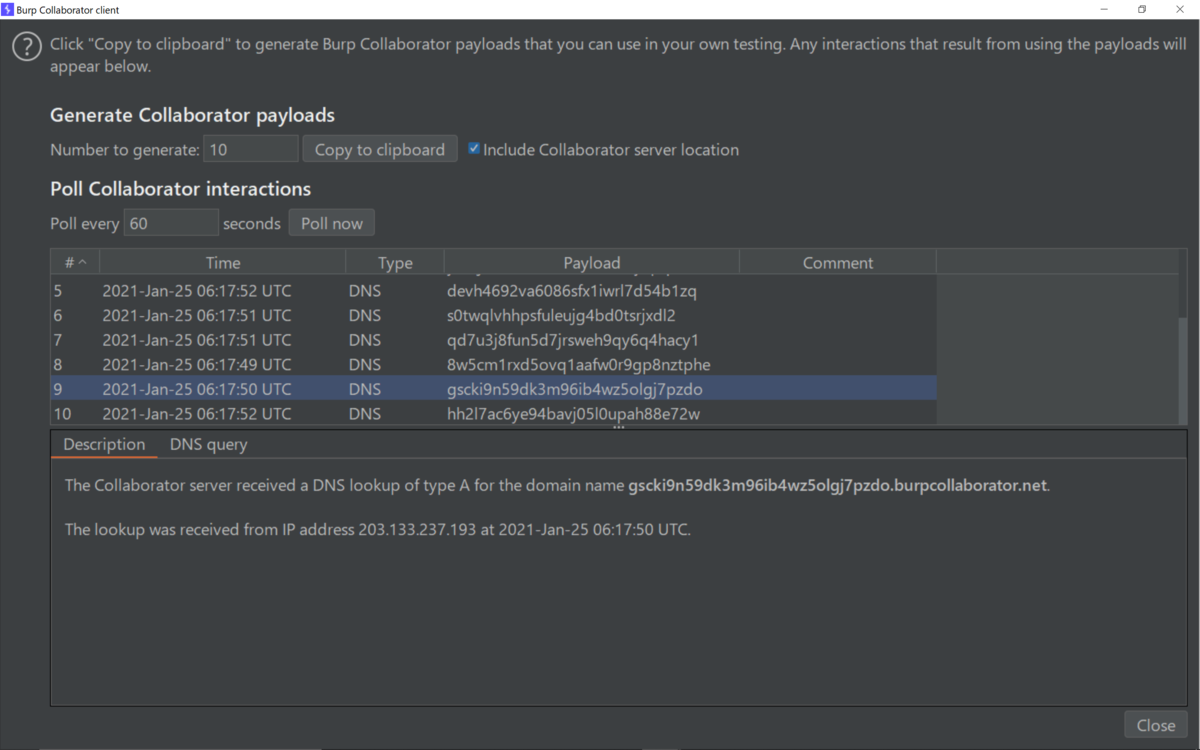Click DNS type cell in row 10
Screen dimensions: 1200x750
[x=365, y=413]
